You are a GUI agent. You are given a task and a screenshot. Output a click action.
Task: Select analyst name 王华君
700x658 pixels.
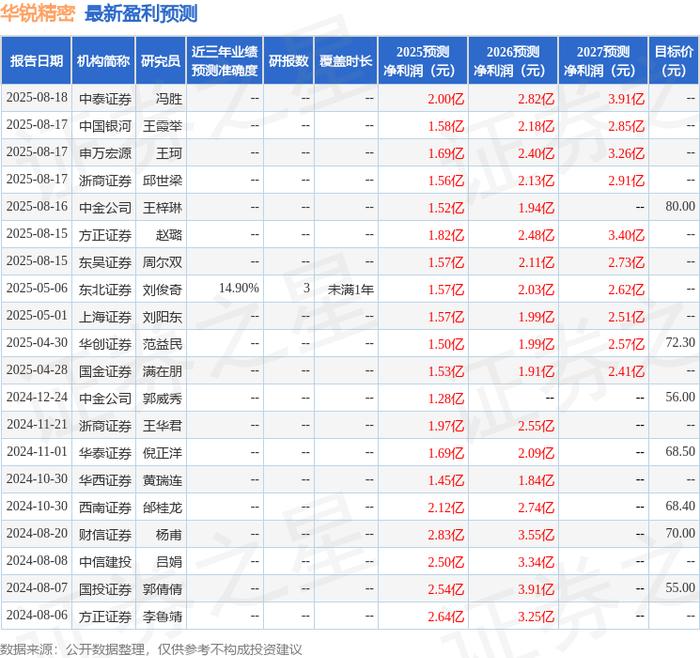(162, 425)
